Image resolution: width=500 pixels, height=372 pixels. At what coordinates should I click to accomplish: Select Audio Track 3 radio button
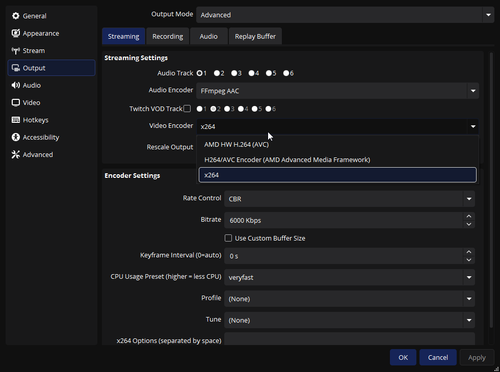click(x=234, y=73)
